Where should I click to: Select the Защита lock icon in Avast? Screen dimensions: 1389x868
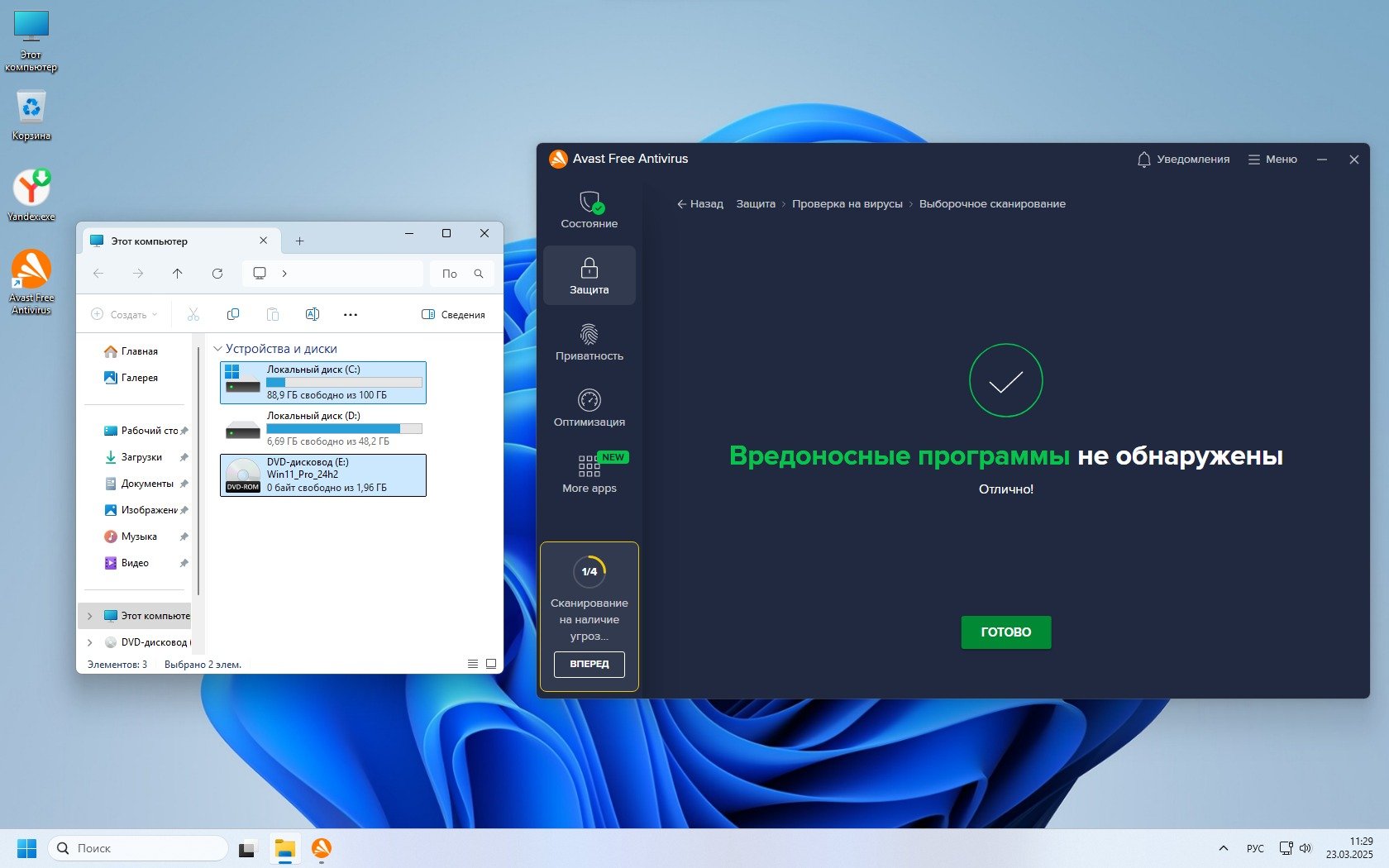tap(589, 275)
